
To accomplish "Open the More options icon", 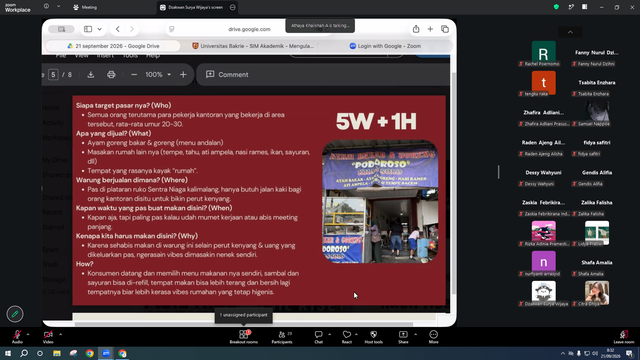I will point(433,337).
